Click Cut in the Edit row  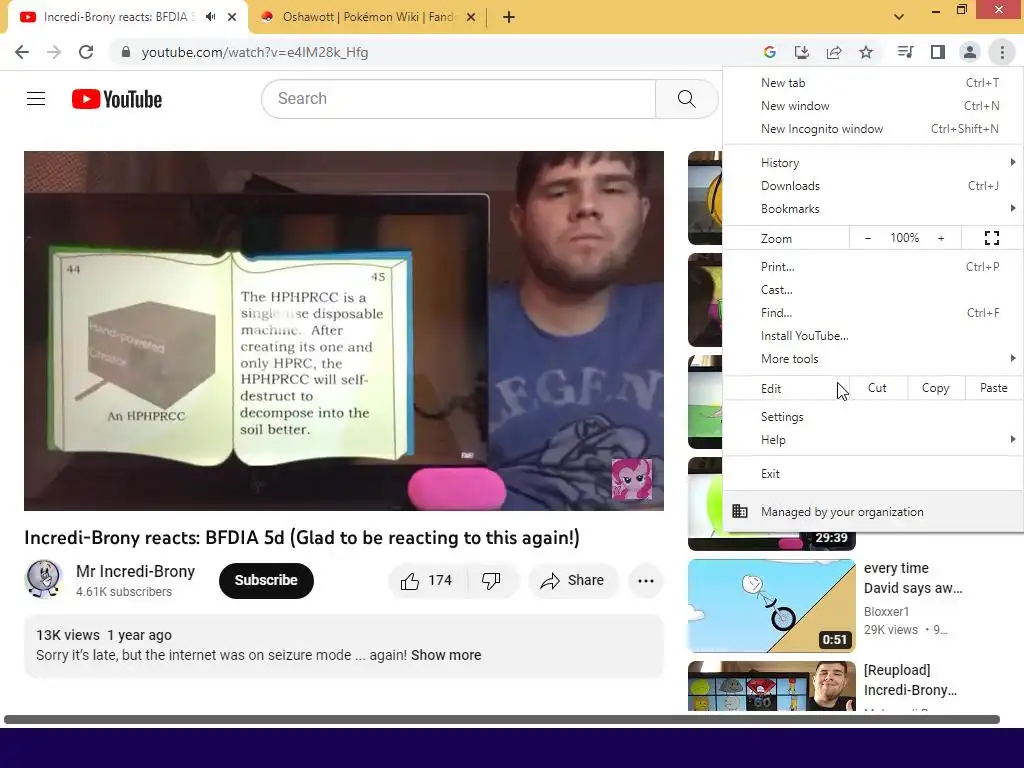tap(877, 388)
